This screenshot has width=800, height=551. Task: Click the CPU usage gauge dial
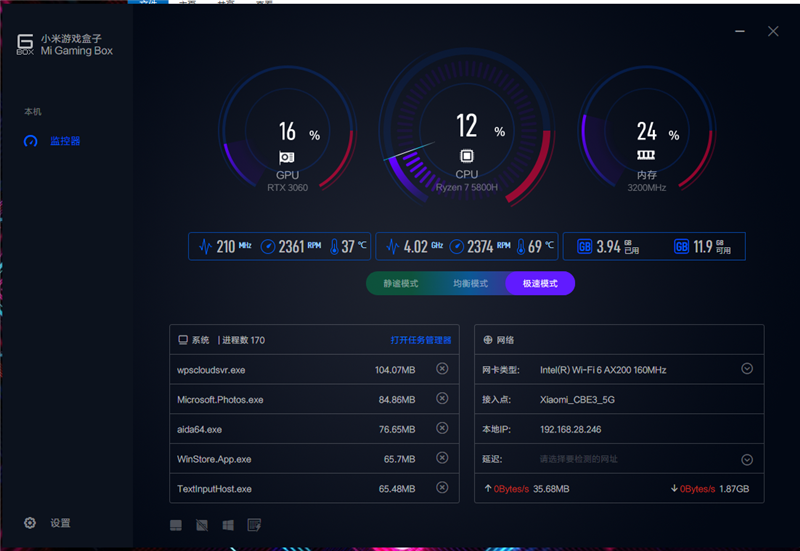pos(467,129)
